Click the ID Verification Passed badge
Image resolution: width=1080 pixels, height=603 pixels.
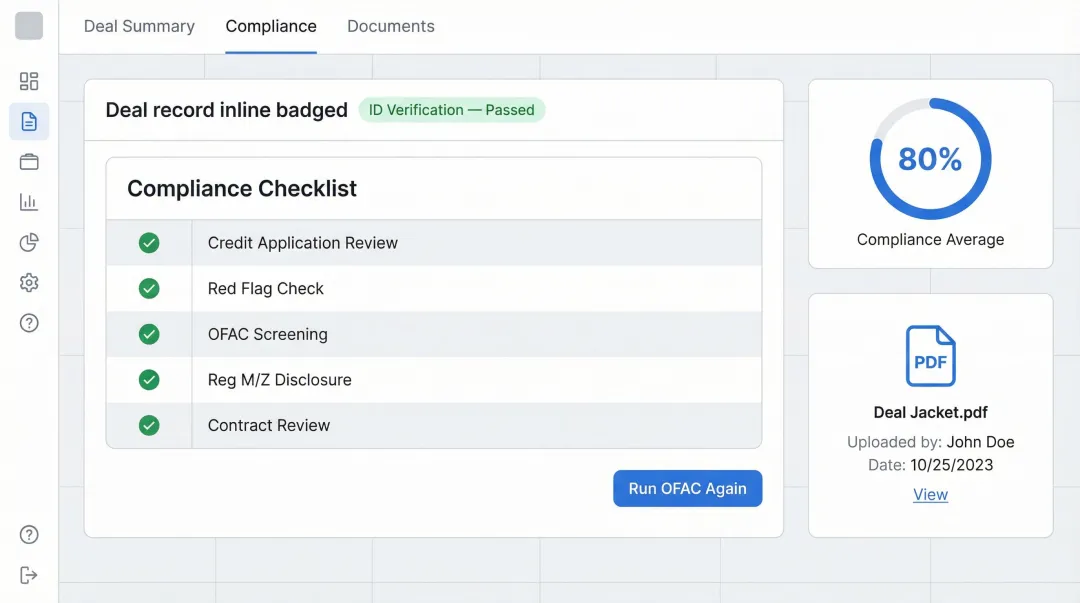tap(452, 110)
